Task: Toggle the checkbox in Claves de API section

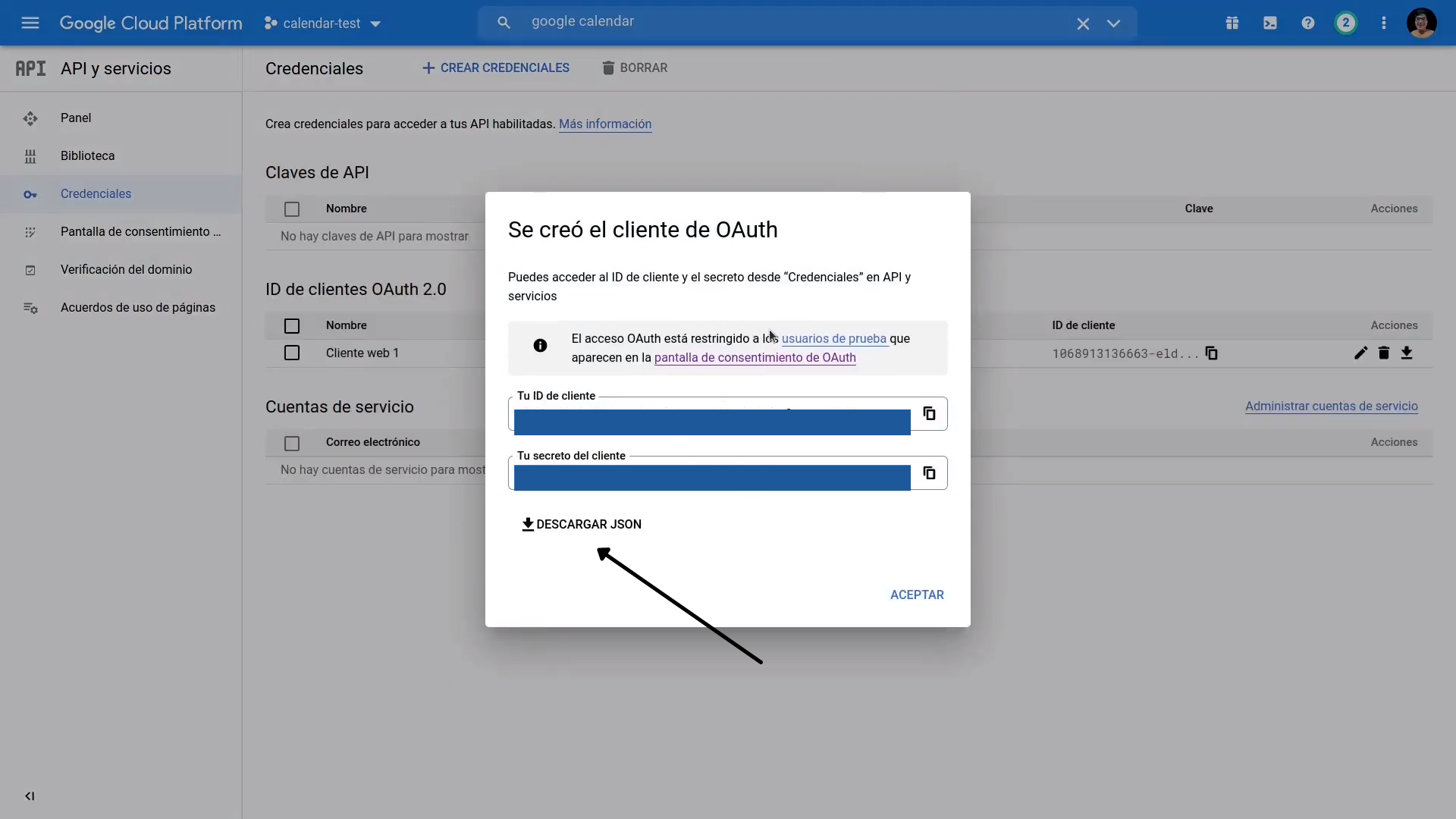Action: (293, 208)
